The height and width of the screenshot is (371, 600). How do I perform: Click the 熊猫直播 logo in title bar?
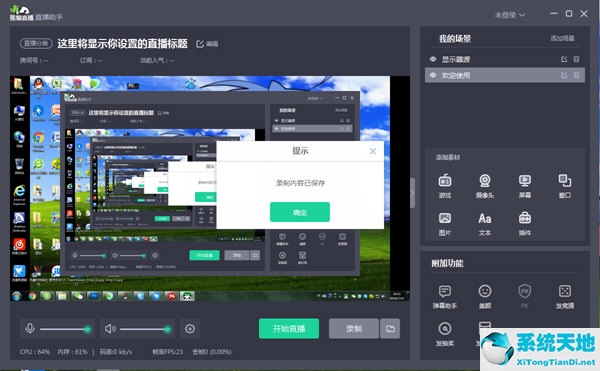(21, 13)
